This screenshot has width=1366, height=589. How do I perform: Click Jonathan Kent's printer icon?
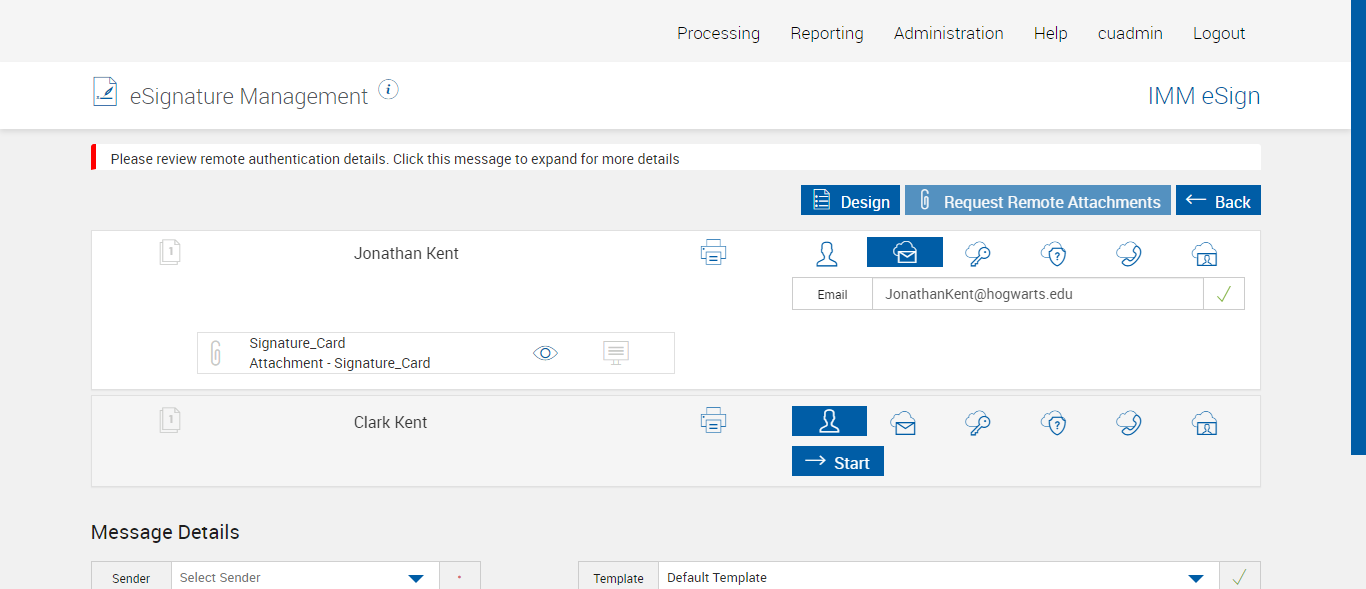click(x=713, y=253)
